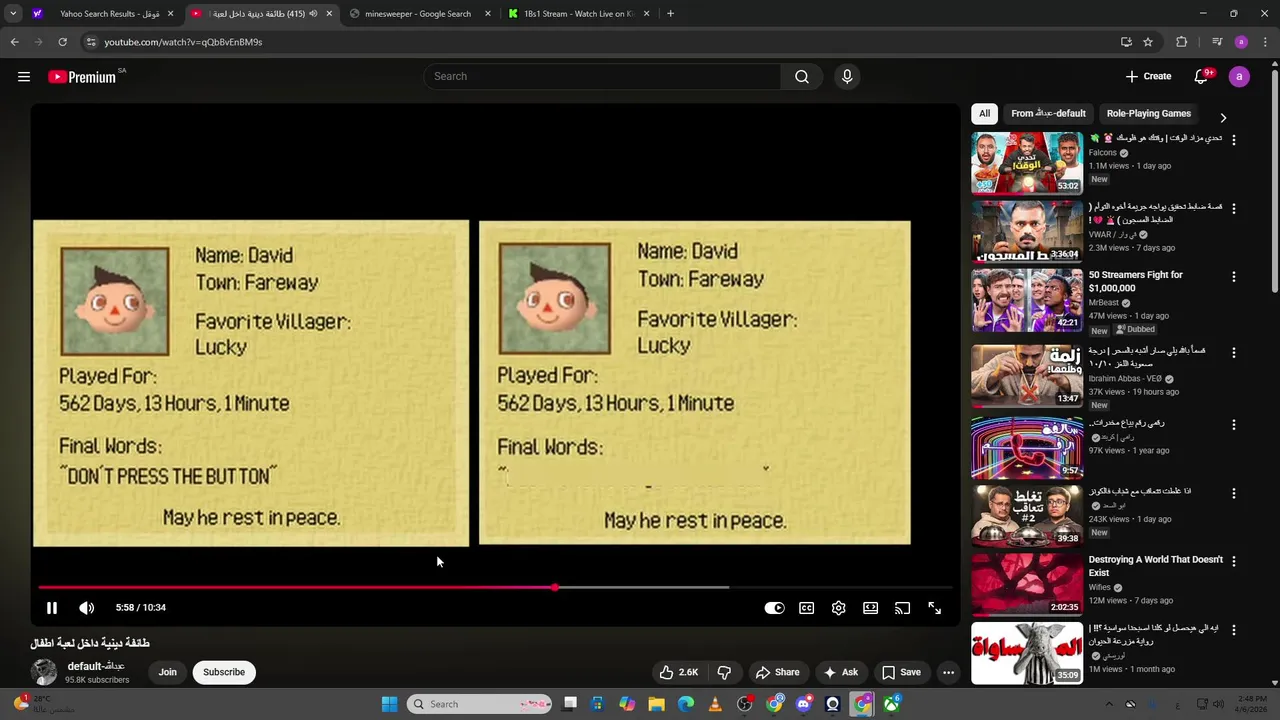
Task: Open YouTube notifications bell
Action: pos(1201,77)
